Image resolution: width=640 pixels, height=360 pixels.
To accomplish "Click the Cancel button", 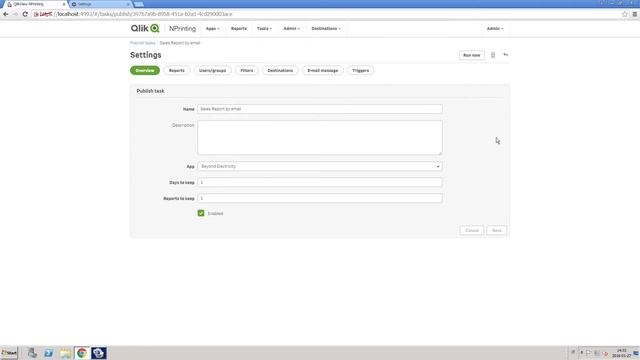I will [x=471, y=231].
